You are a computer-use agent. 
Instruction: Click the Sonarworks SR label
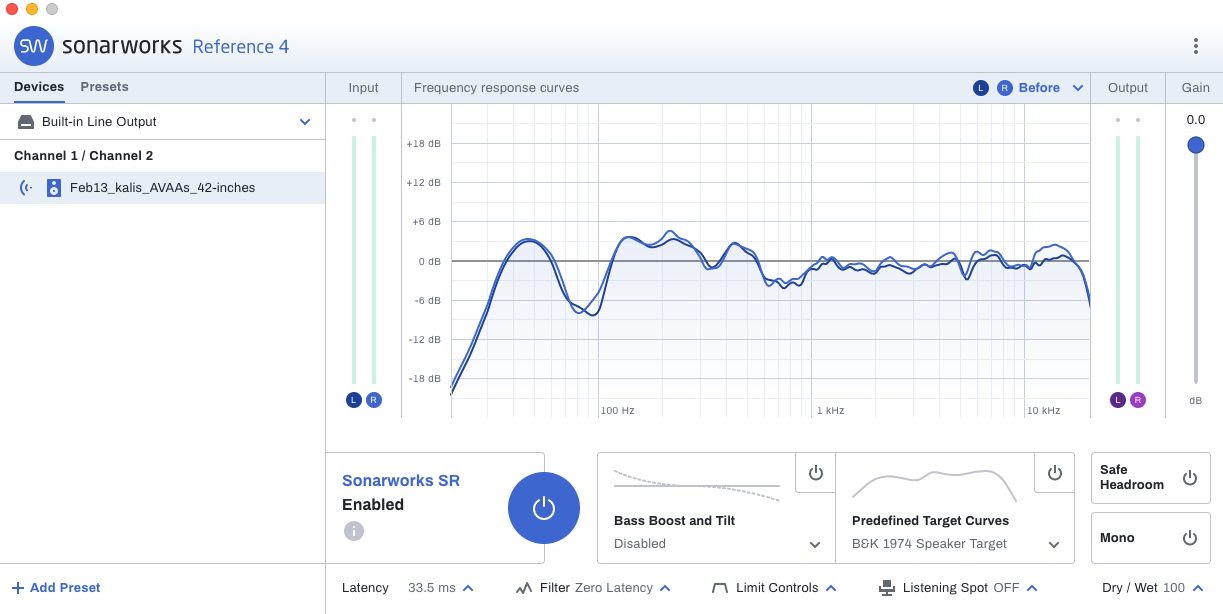401,481
